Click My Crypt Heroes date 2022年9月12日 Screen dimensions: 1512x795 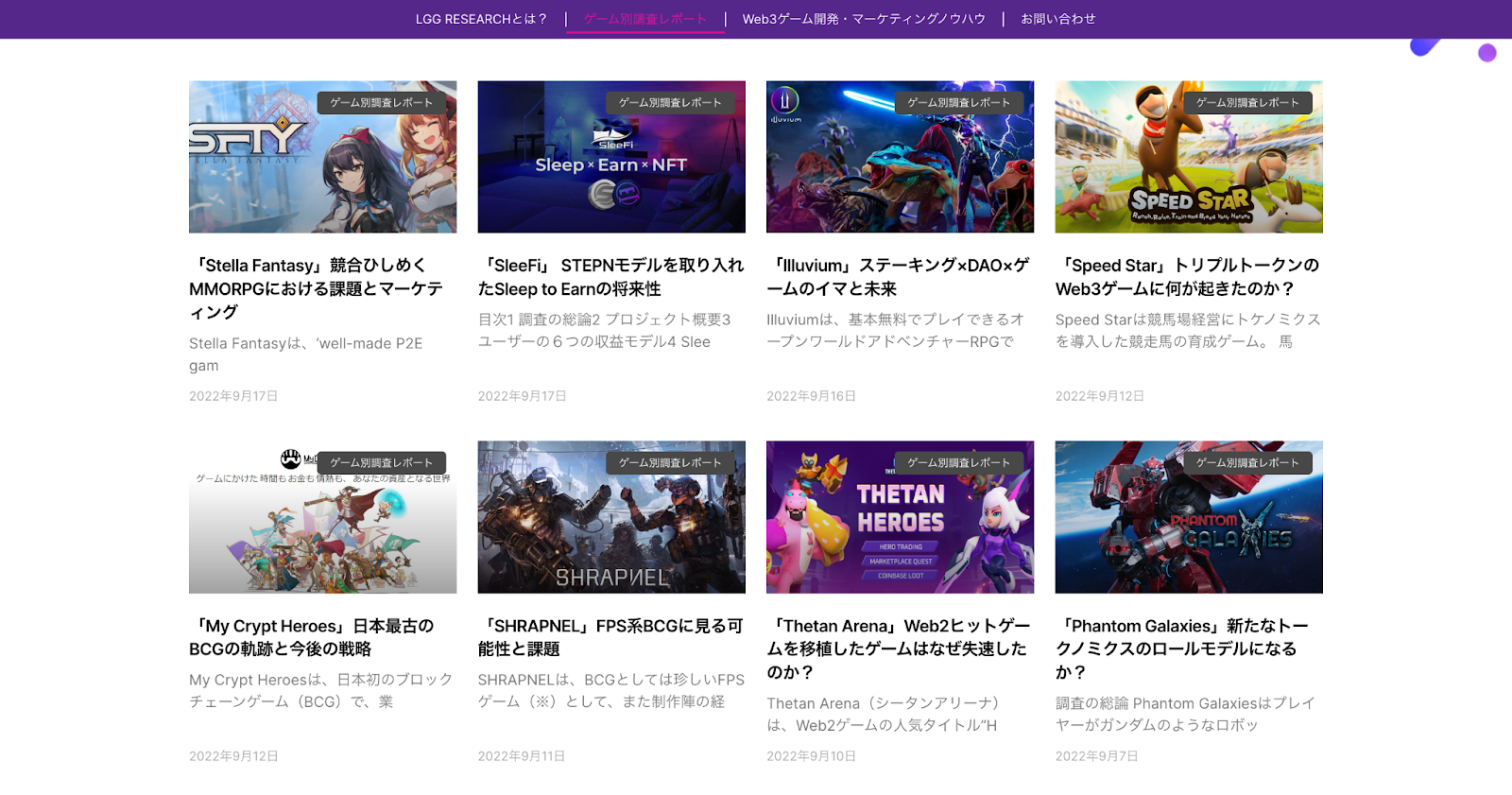tap(233, 756)
